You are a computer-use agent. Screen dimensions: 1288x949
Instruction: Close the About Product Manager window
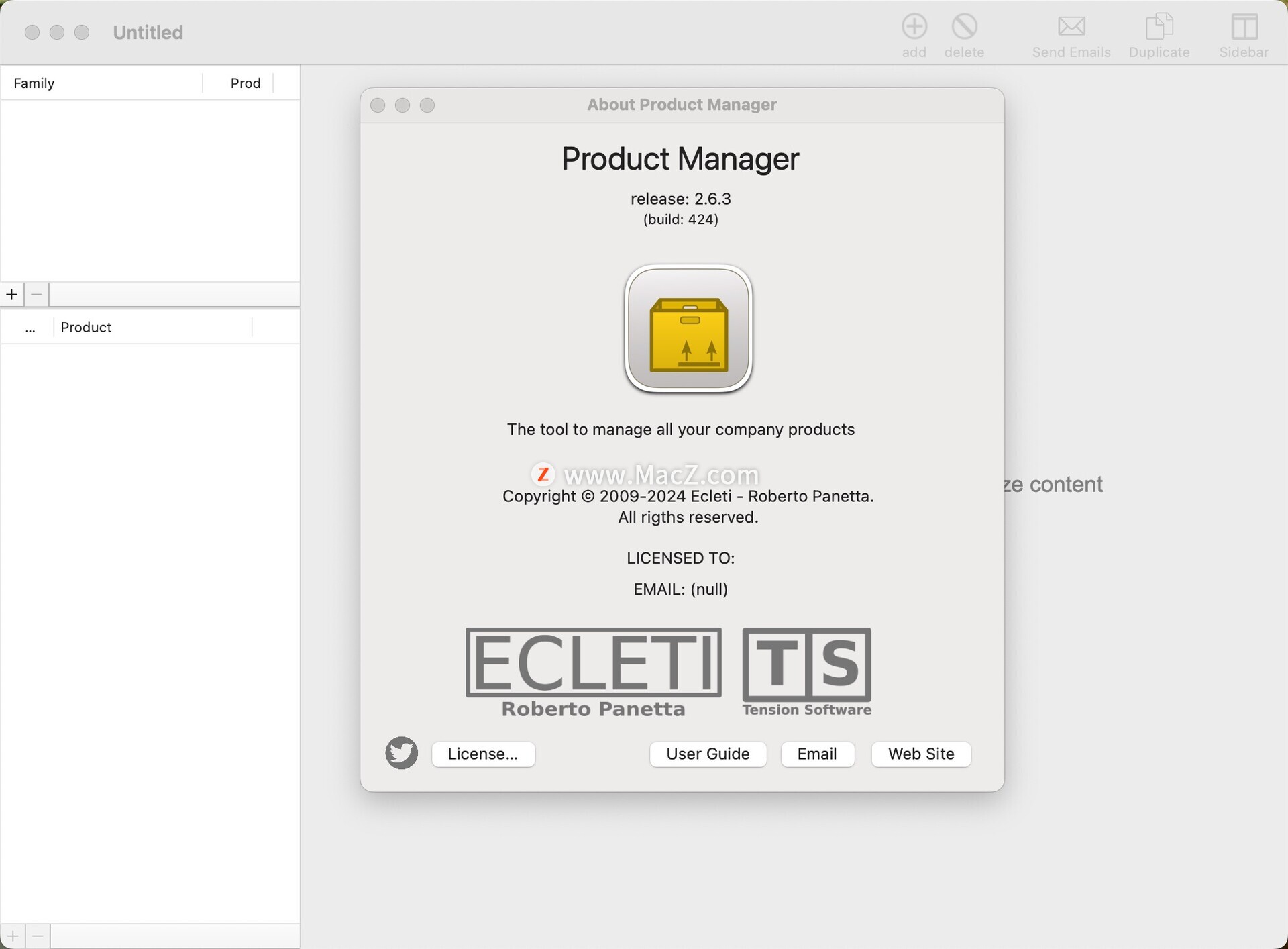[378, 105]
